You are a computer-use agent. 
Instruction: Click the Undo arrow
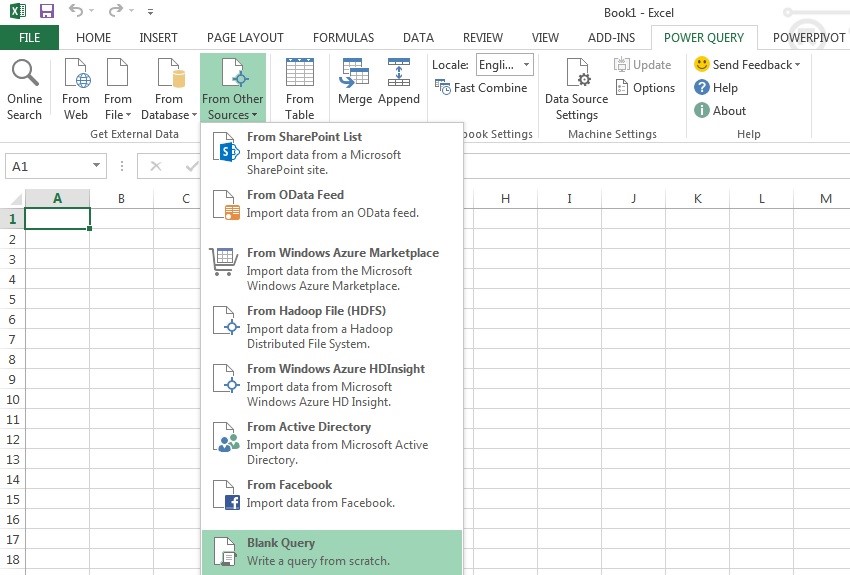pyautogui.click(x=76, y=10)
